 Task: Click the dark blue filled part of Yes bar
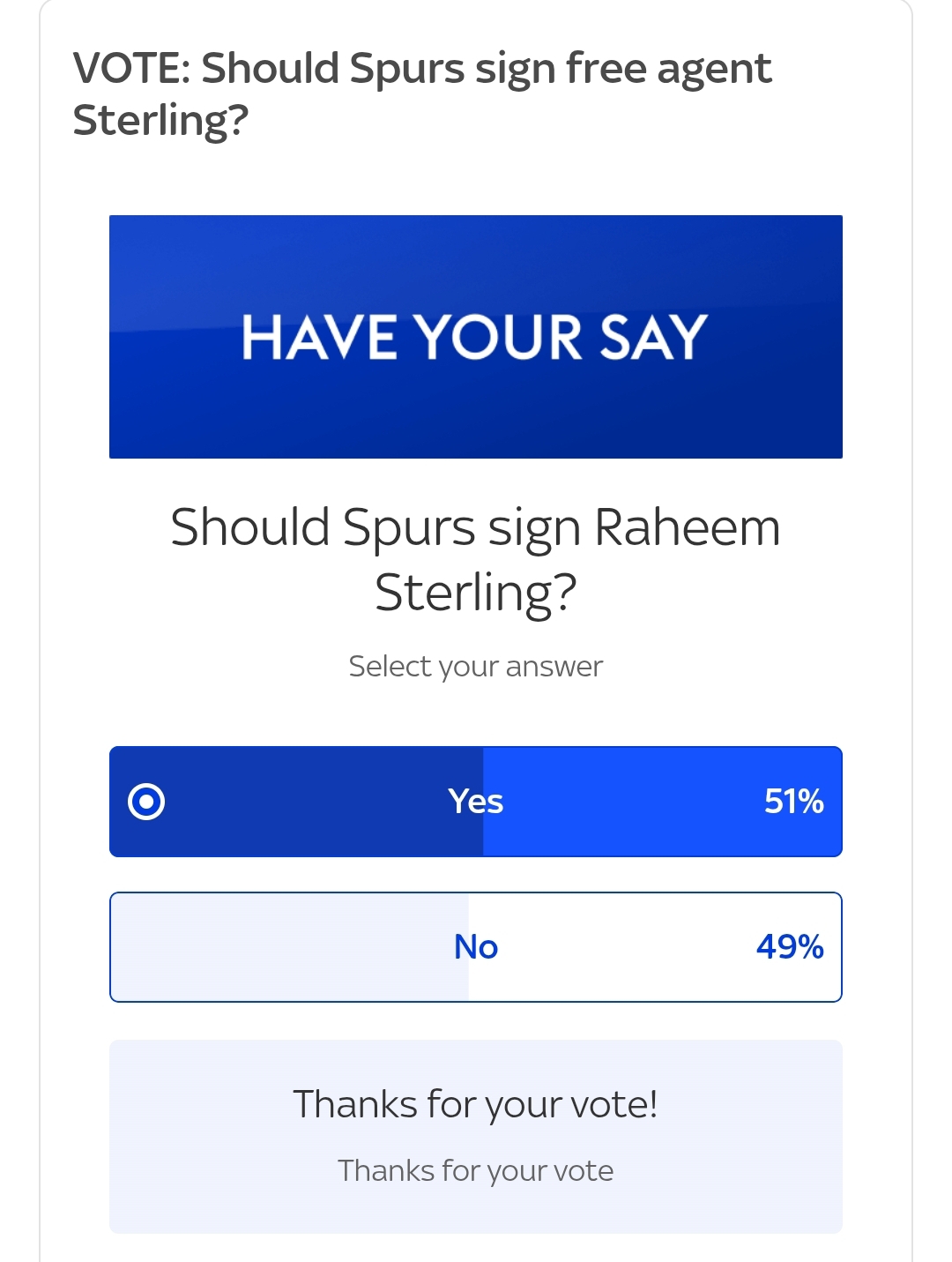pyautogui.click(x=300, y=802)
